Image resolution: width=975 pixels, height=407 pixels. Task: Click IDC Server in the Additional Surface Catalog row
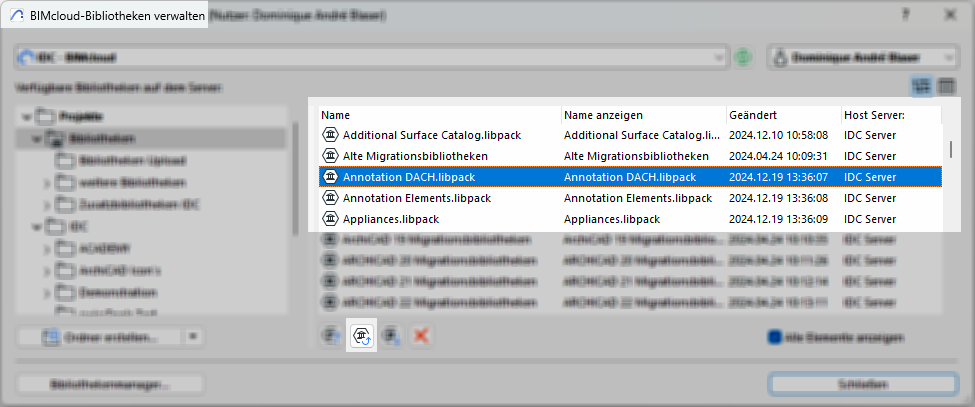870,135
